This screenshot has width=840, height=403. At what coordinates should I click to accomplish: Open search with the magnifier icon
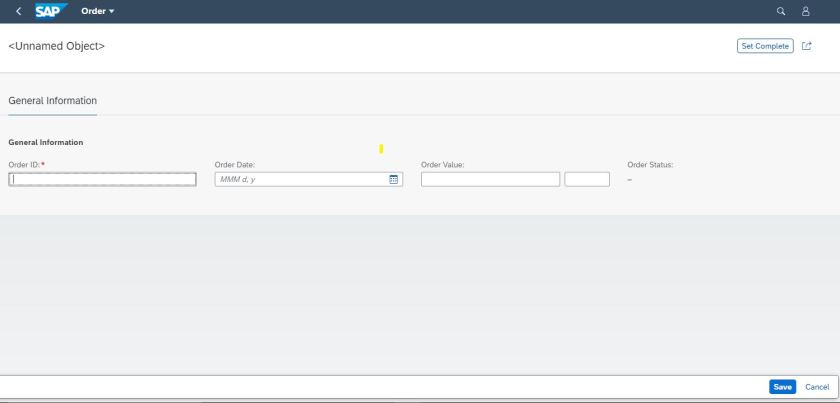781,11
